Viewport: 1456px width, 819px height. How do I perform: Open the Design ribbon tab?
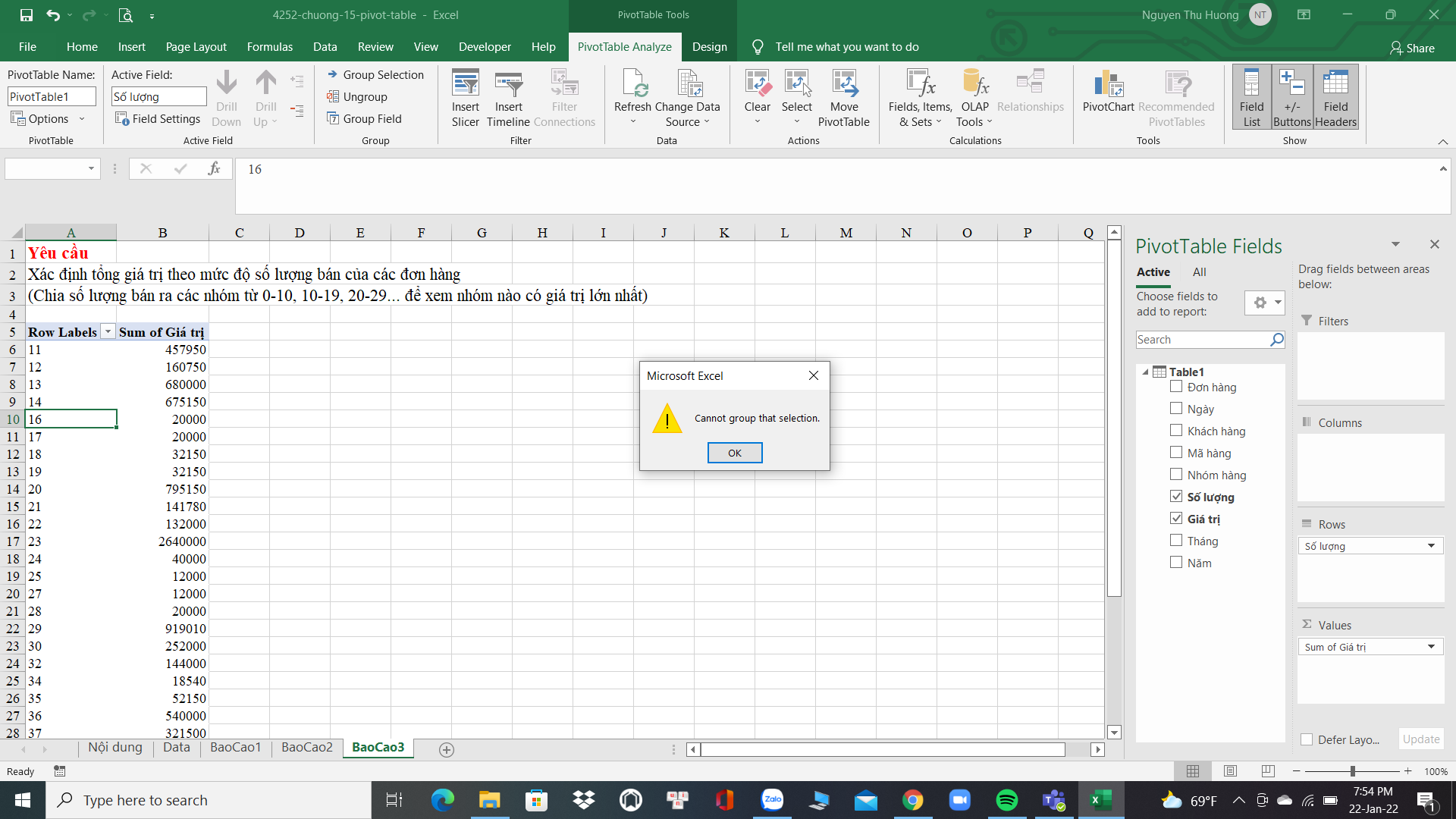coord(709,46)
